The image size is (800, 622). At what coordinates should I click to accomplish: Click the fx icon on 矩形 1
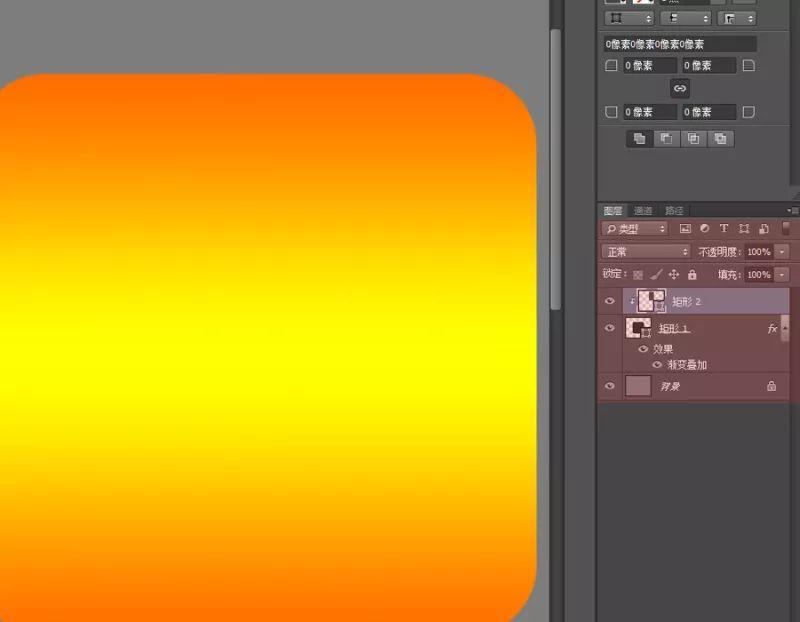coord(772,329)
